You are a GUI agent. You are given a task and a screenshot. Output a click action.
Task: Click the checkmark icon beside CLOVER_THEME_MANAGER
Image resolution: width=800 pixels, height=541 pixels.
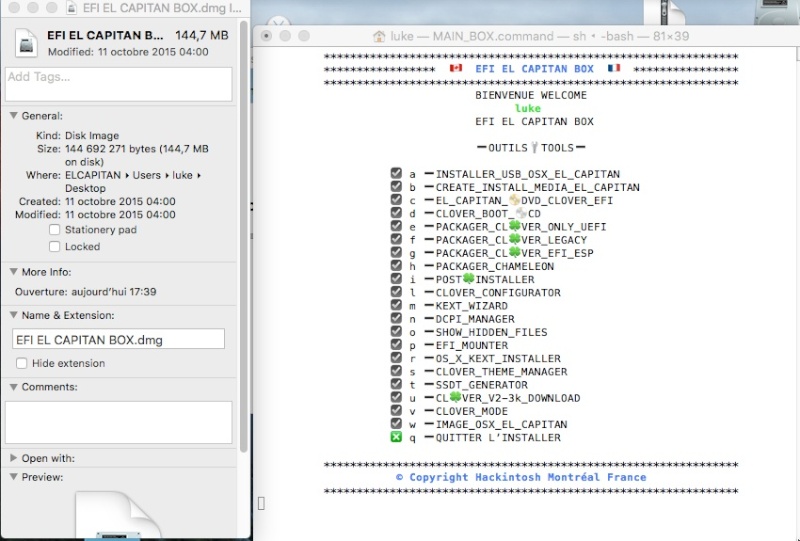tap(396, 371)
